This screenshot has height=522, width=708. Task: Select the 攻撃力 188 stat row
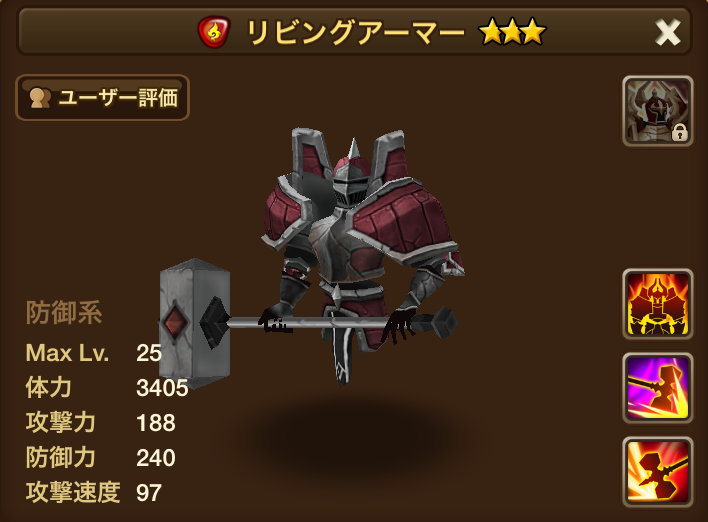tap(101, 422)
